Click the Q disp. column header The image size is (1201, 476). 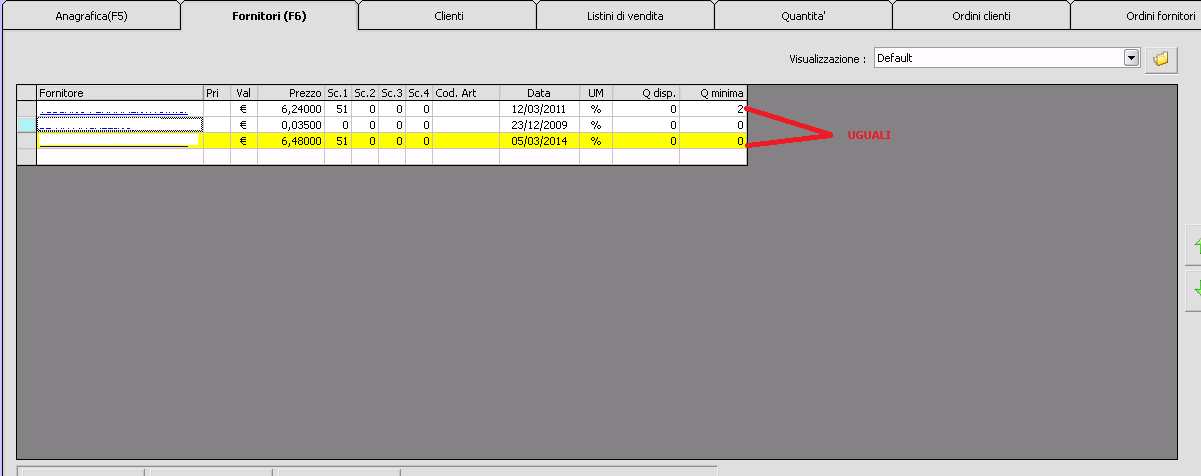click(x=646, y=93)
